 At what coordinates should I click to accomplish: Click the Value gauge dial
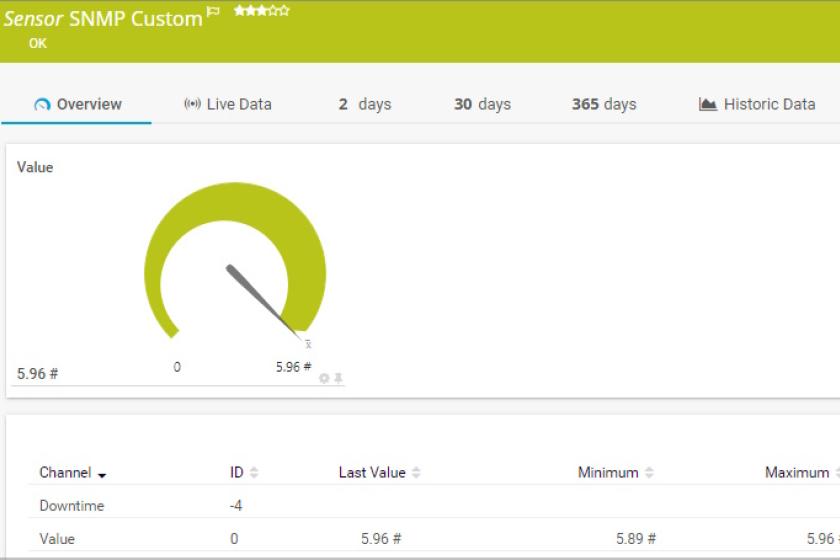point(235,261)
